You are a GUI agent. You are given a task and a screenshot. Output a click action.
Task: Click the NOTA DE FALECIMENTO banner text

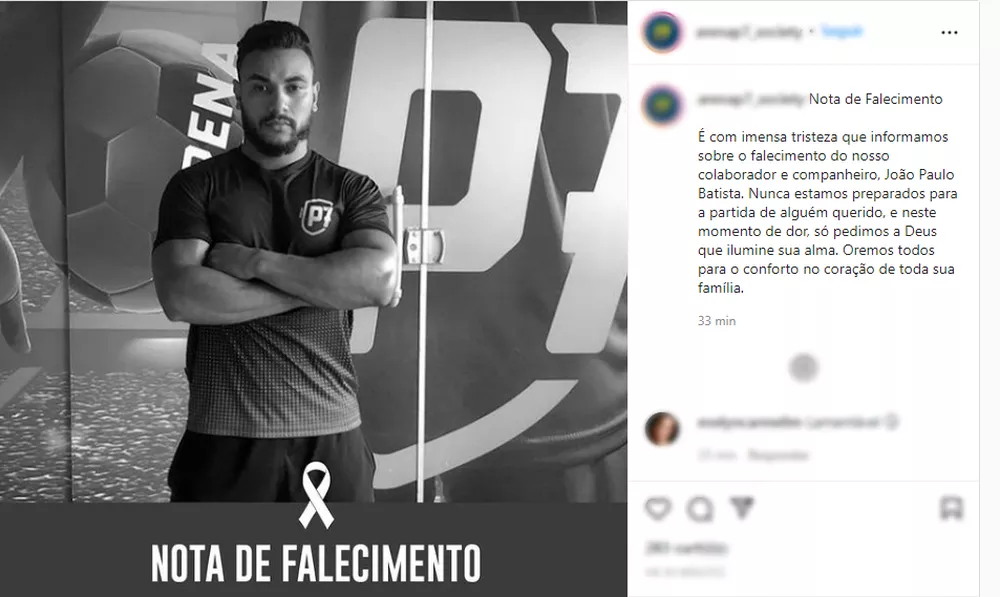click(x=316, y=563)
